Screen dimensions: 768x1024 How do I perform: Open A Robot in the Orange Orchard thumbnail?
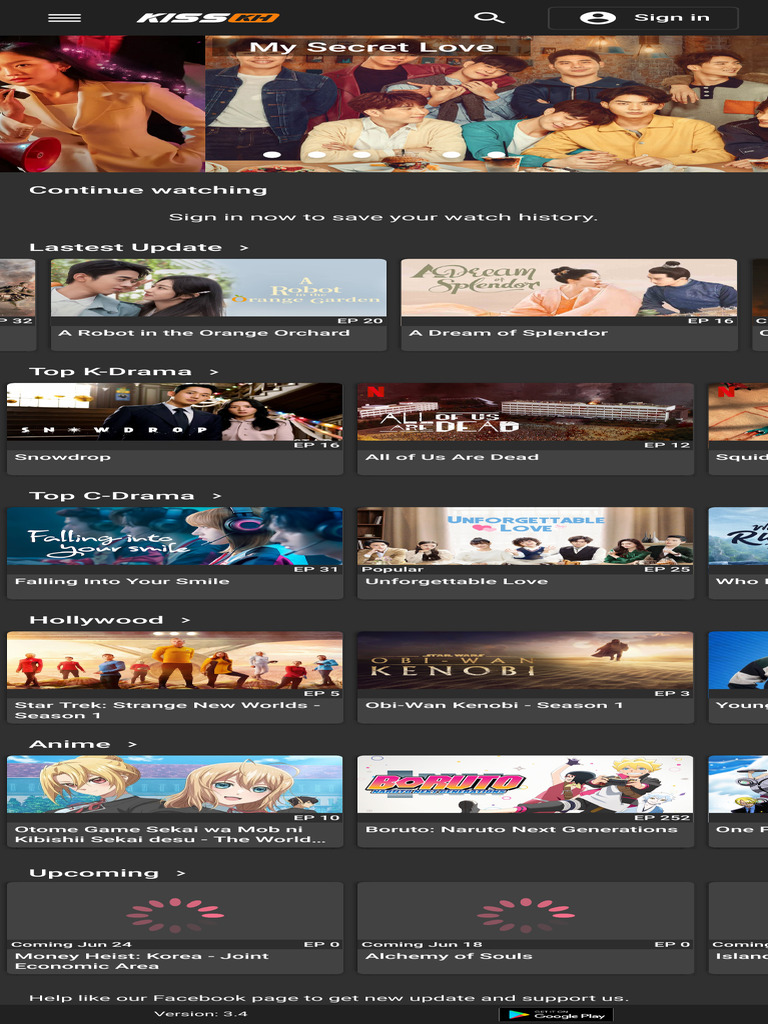pos(219,288)
